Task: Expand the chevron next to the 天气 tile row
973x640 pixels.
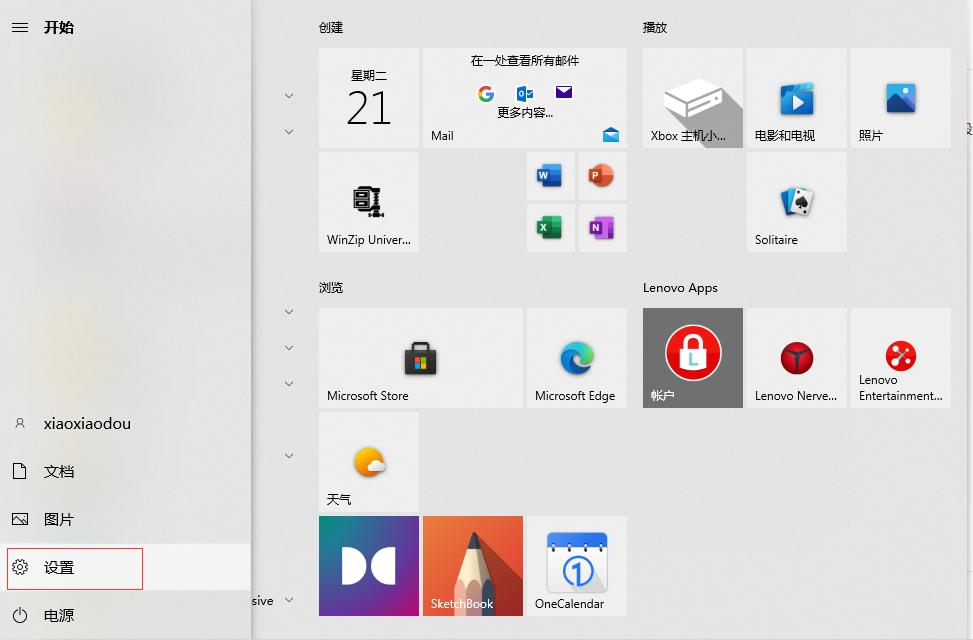Action: pyautogui.click(x=289, y=455)
